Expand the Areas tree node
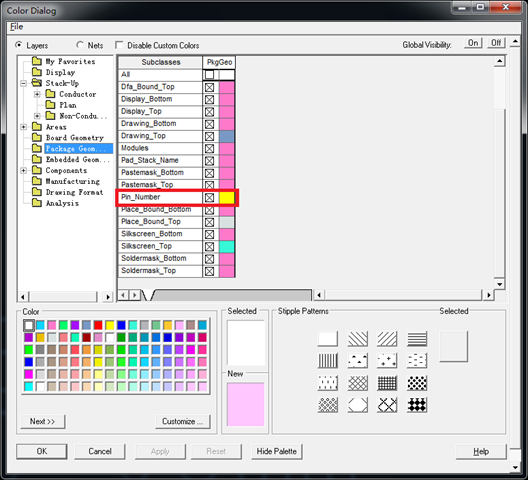This screenshot has height=480, width=528. click(x=24, y=127)
